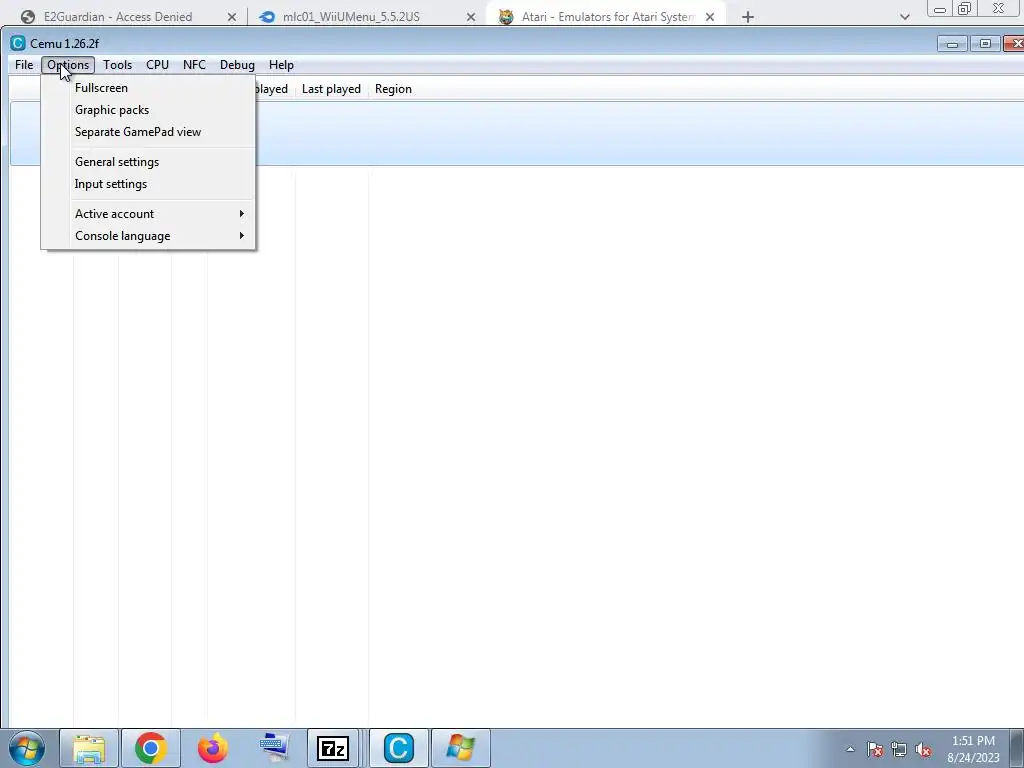Minimize the Cemu window
1024x768 pixels.
click(x=952, y=44)
